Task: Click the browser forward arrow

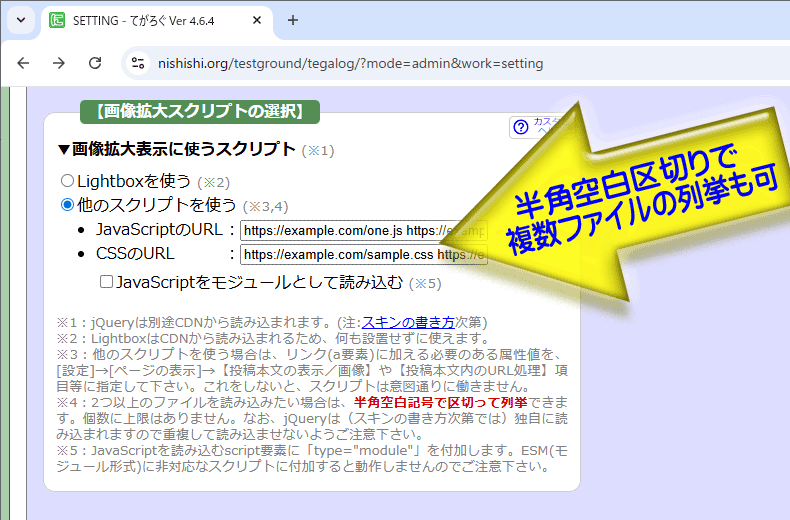Action: click(x=59, y=63)
